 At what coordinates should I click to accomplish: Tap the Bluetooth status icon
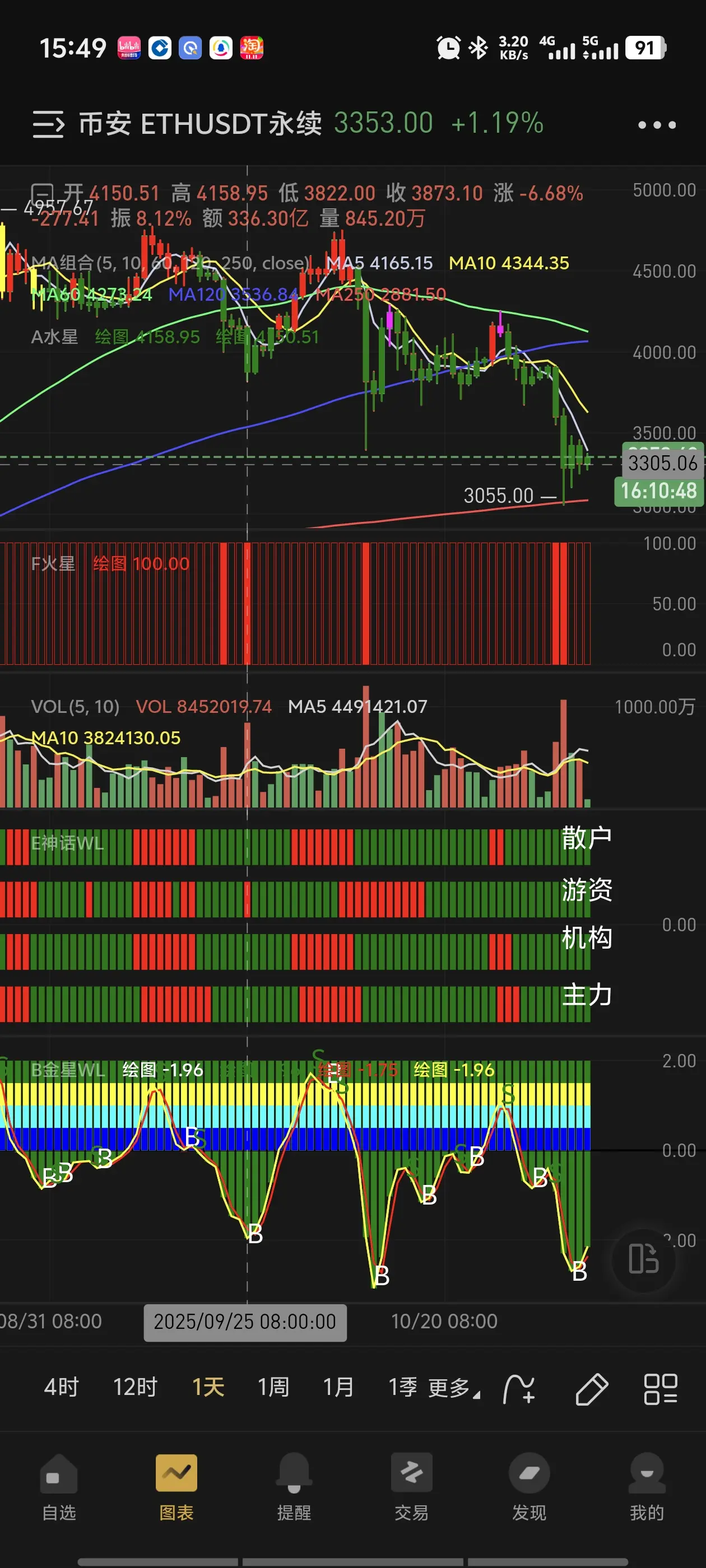tap(479, 48)
